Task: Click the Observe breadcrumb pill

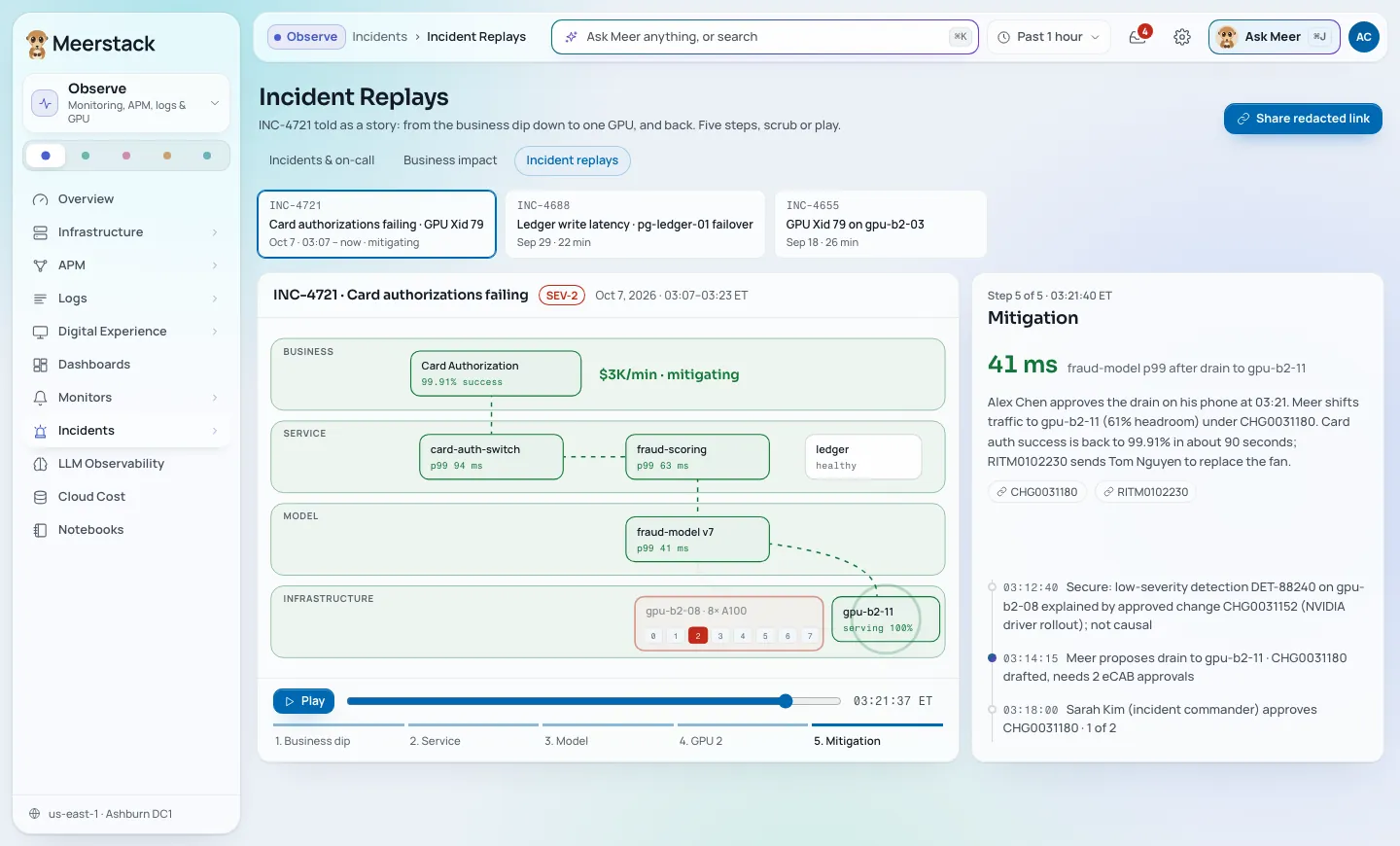Action: 306,37
